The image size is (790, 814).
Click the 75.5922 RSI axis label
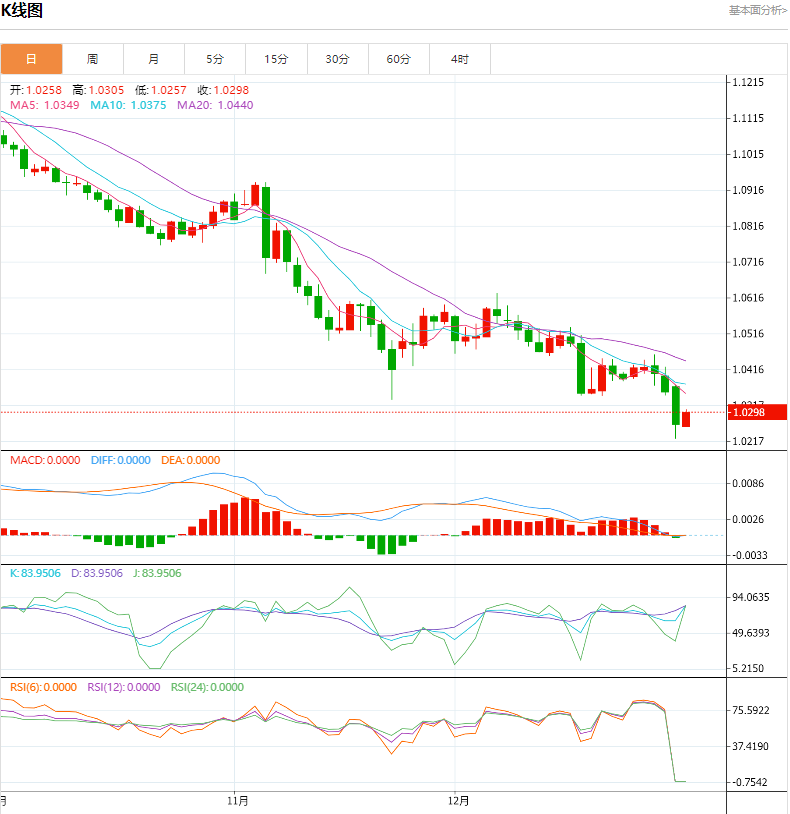[x=751, y=711]
